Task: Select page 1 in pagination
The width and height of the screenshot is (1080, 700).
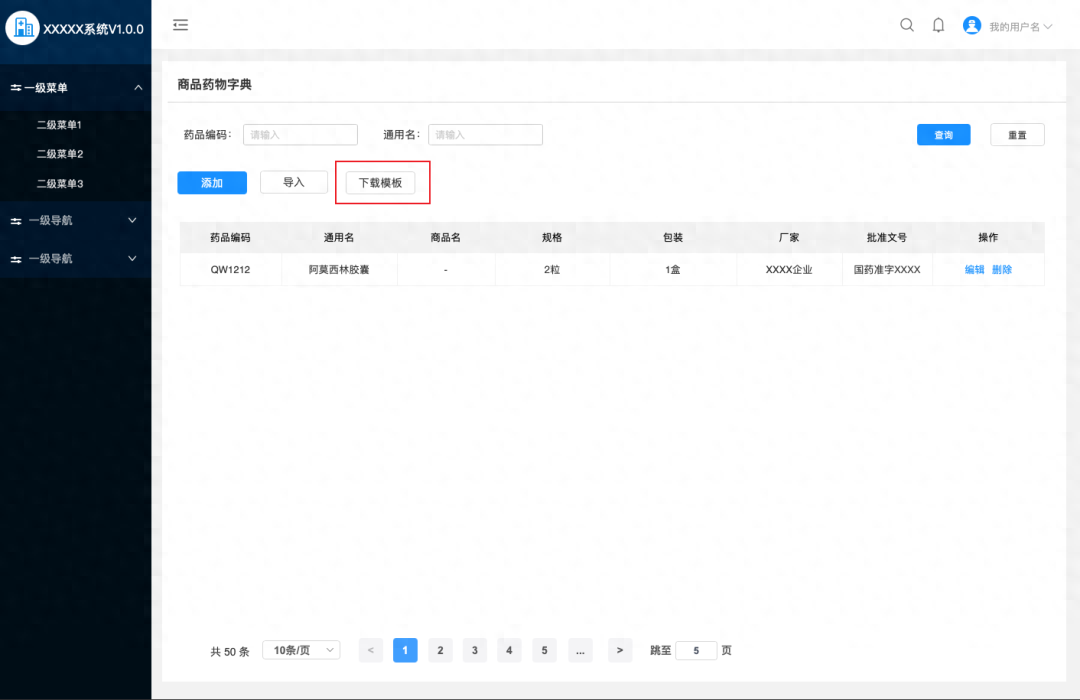Action: (405, 650)
